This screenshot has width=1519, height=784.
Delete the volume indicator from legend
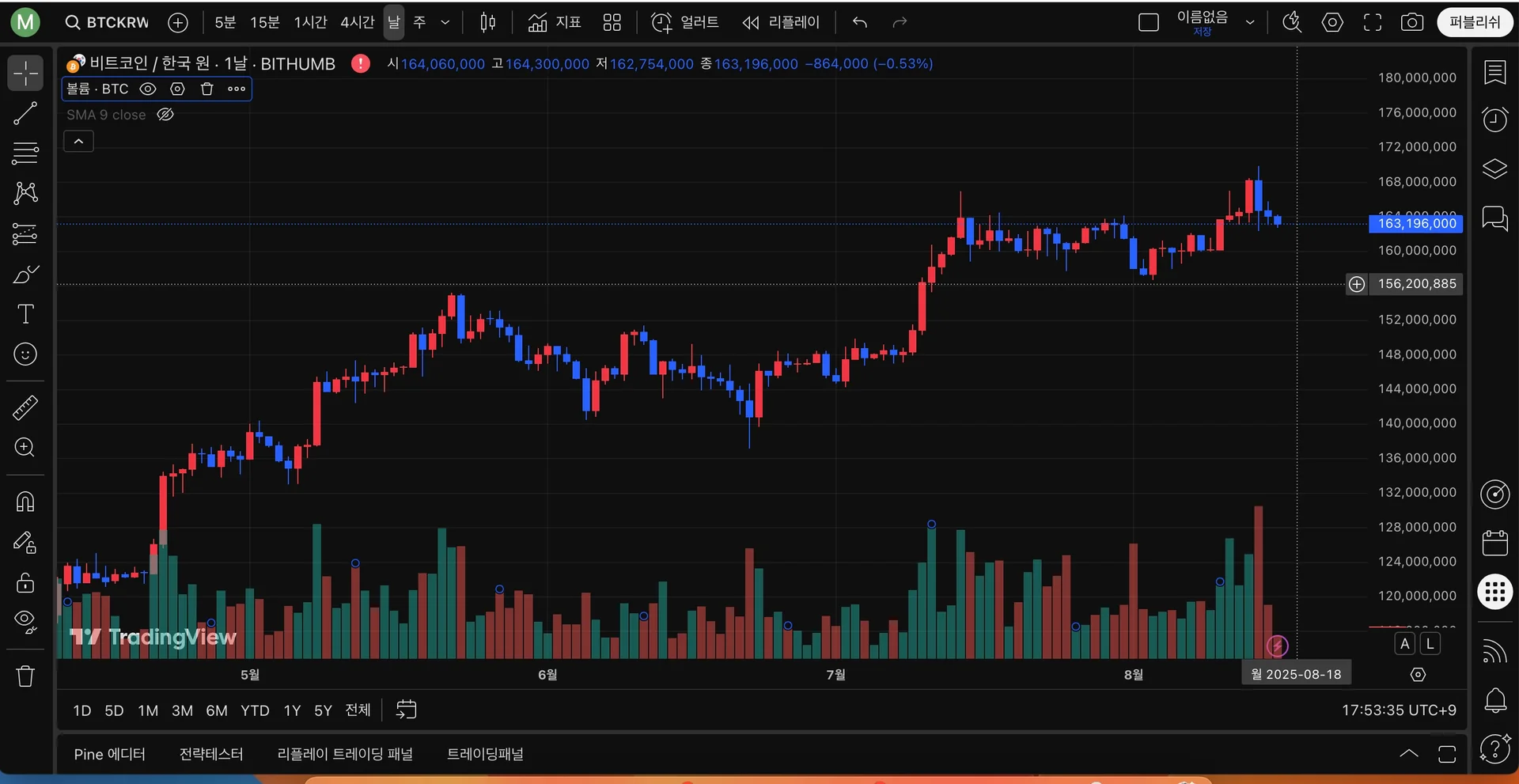click(206, 89)
